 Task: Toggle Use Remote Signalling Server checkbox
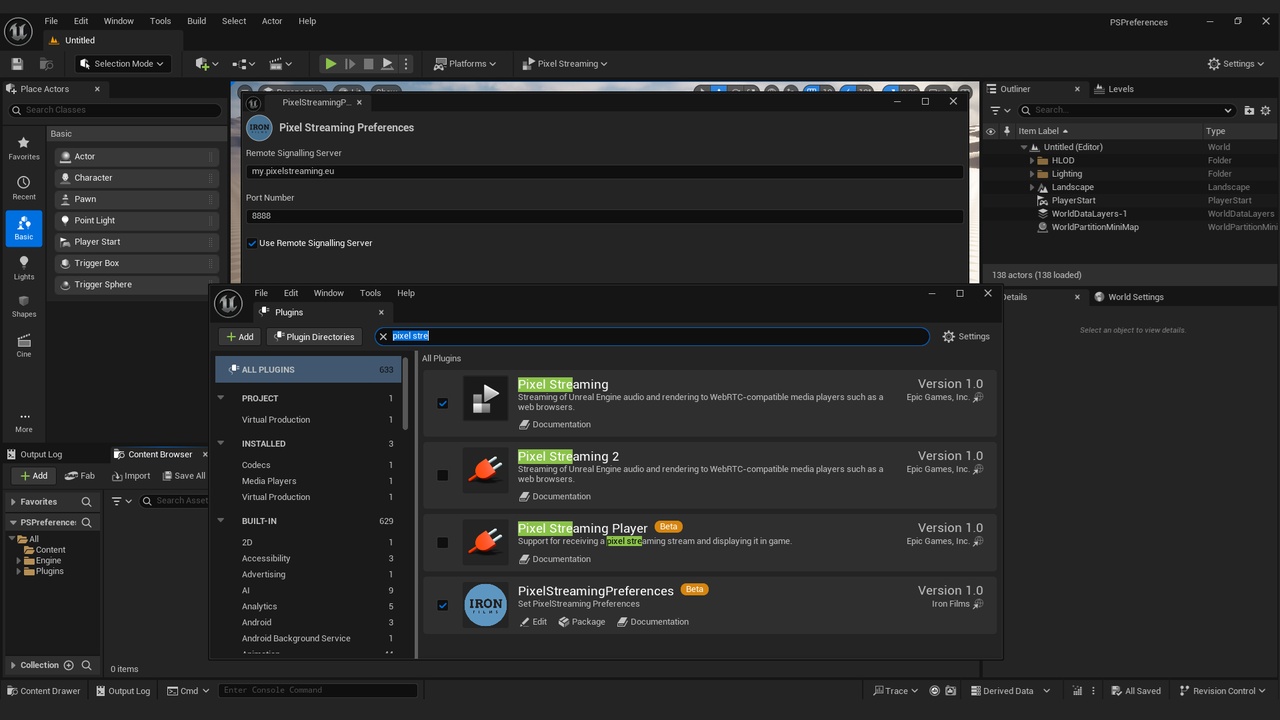(252, 243)
